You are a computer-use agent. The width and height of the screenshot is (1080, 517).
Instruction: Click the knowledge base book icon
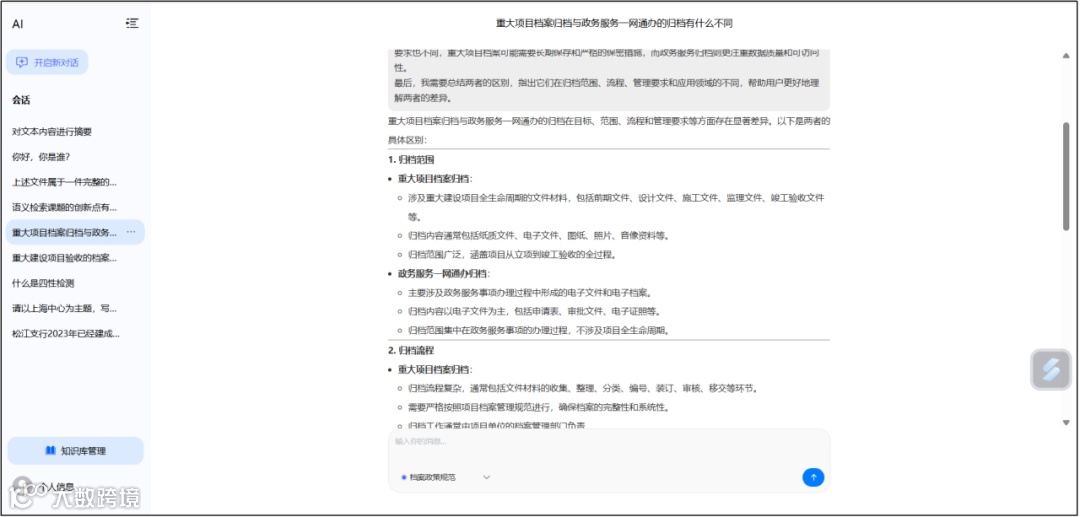coord(50,450)
